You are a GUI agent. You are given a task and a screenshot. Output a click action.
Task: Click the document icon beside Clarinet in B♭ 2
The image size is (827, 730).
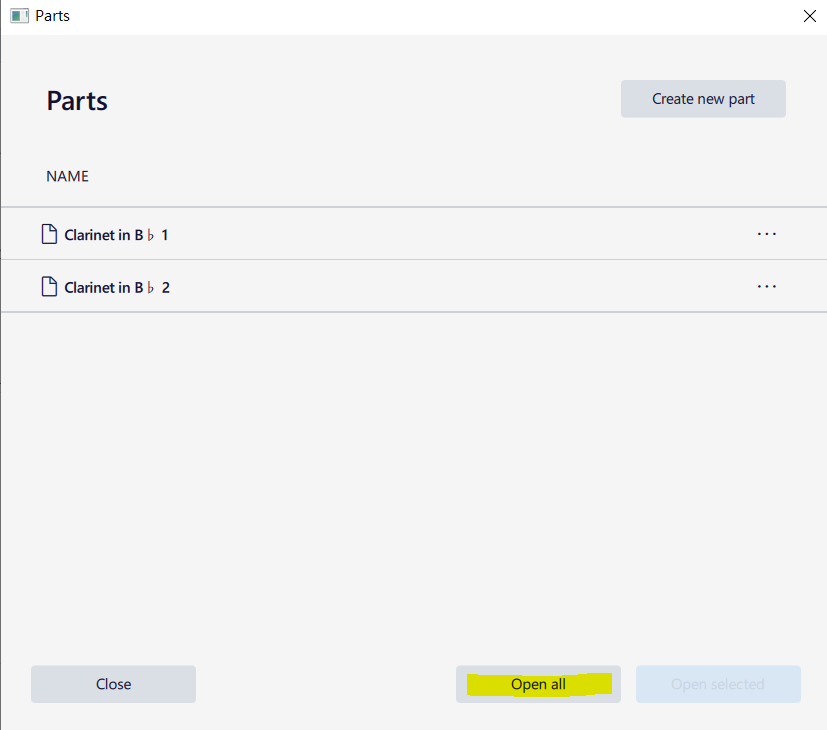48,287
